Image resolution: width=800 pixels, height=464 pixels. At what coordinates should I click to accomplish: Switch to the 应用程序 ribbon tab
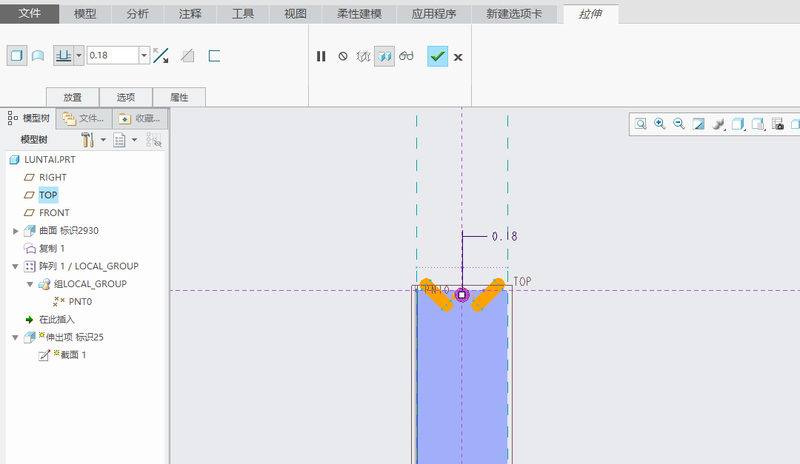tap(434, 14)
